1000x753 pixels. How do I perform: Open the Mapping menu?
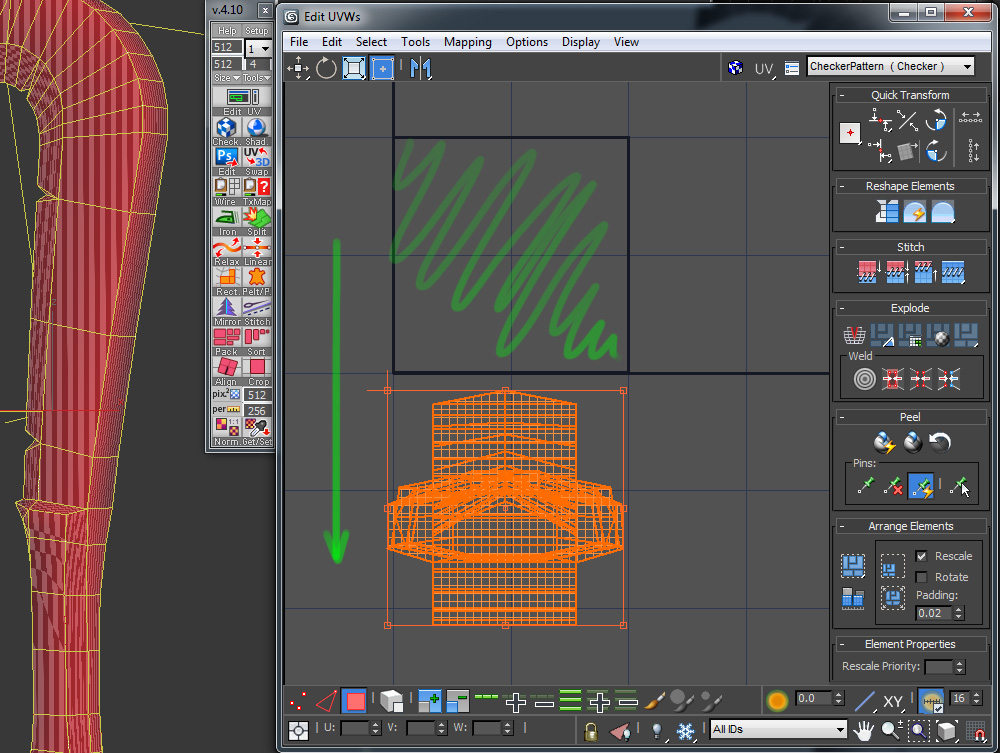click(467, 42)
